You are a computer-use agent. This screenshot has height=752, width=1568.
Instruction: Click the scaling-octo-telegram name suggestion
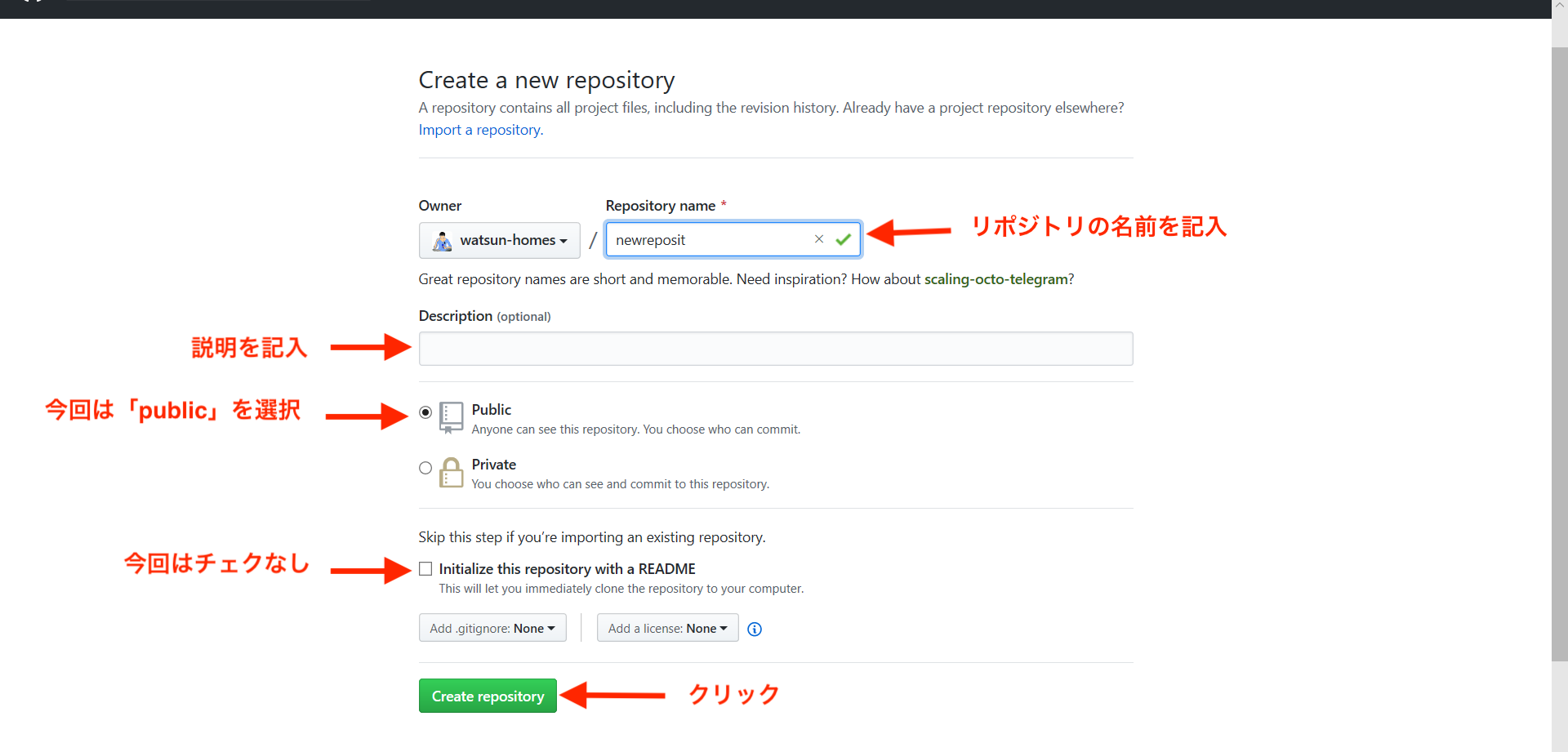pyautogui.click(x=997, y=278)
